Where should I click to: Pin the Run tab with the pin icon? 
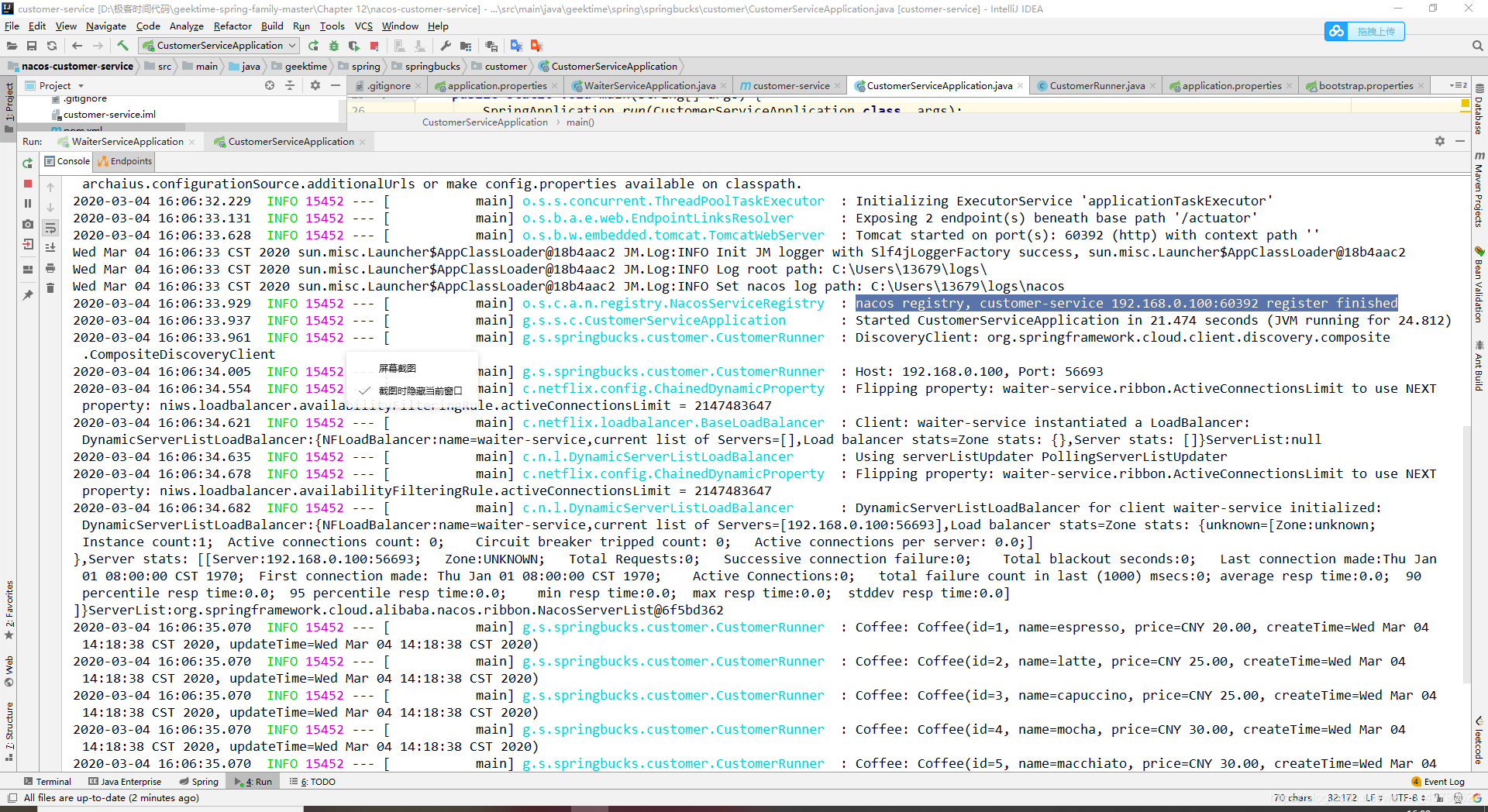[x=28, y=295]
